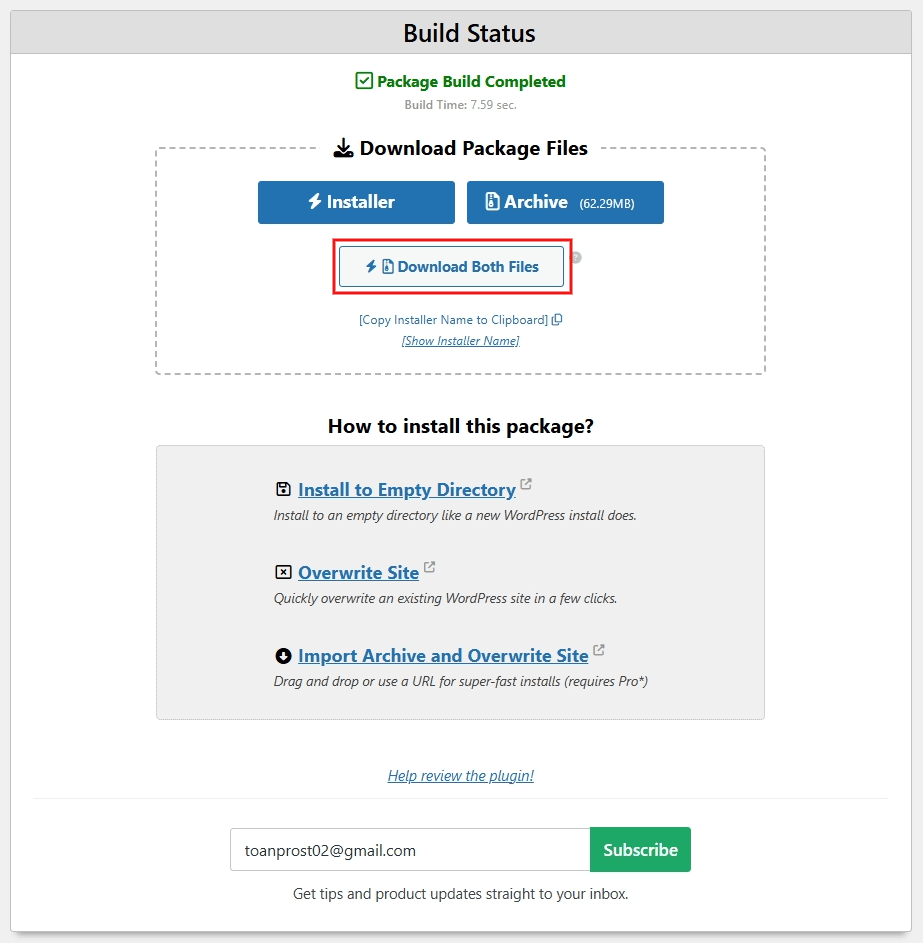Click the X box icon beside Overwrite Site
The image size is (923, 943).
pos(283,572)
